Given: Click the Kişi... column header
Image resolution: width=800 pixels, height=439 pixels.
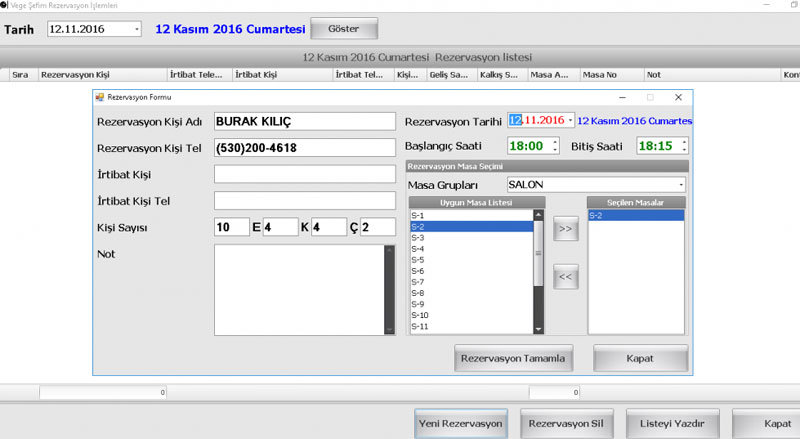Looking at the screenshot, I should tap(410, 75).
